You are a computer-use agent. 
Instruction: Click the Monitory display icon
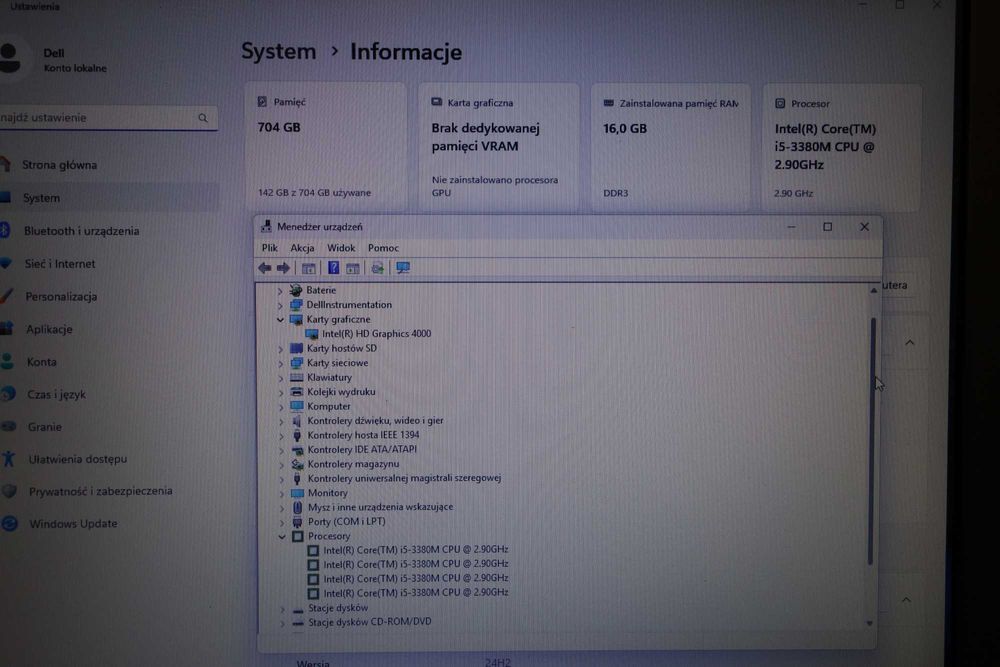coord(297,493)
